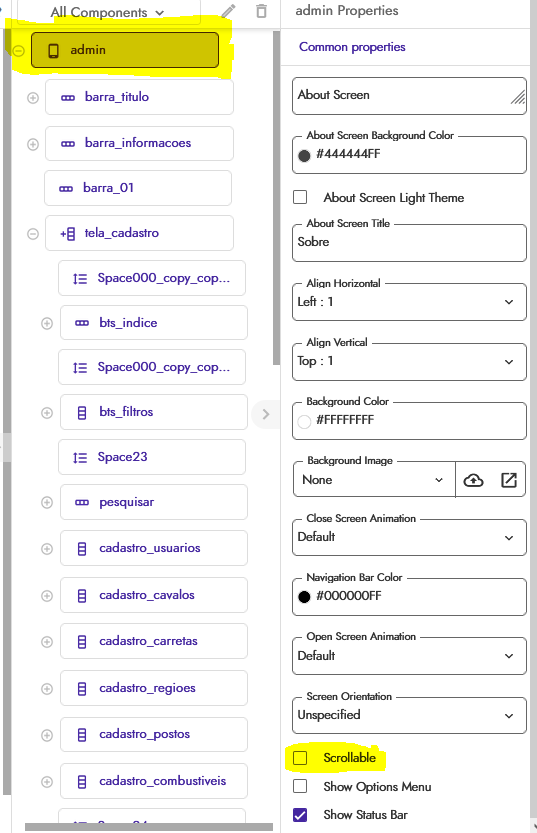Screen dimensions: 537x833
Task: Click Navigation Bar Color black swatch
Action: point(304,597)
